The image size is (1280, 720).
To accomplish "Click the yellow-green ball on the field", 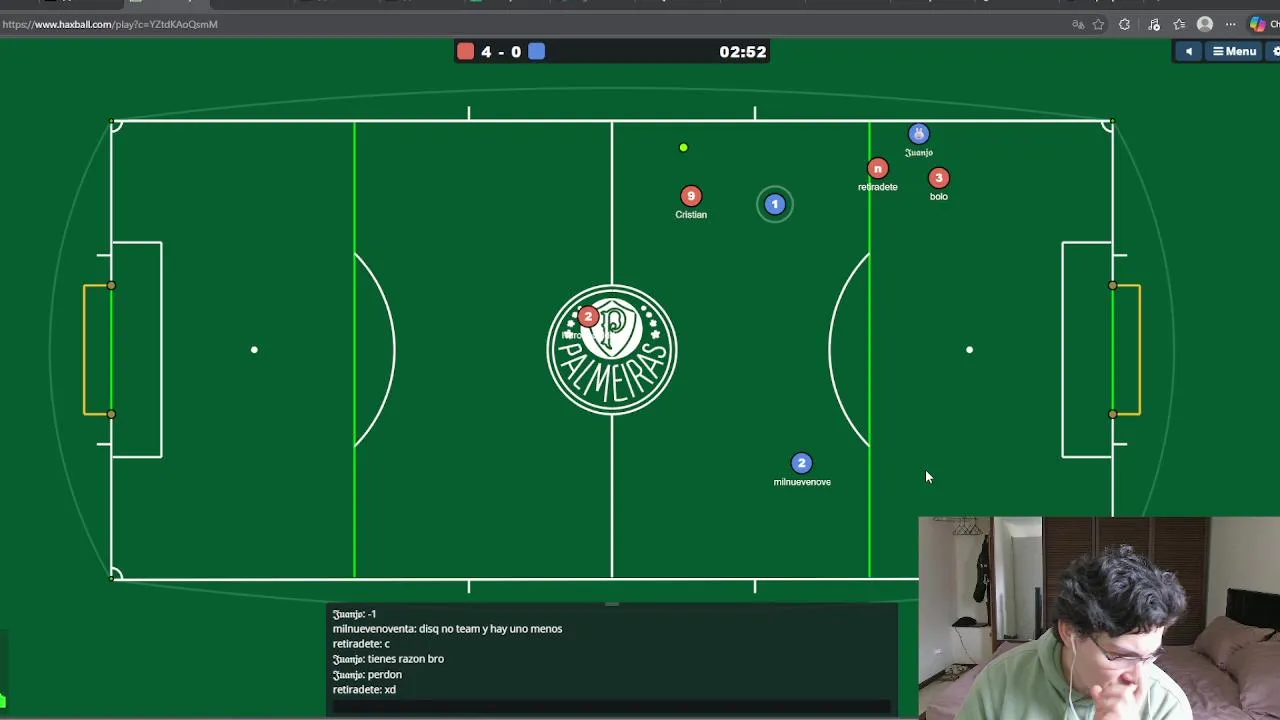I will (684, 148).
